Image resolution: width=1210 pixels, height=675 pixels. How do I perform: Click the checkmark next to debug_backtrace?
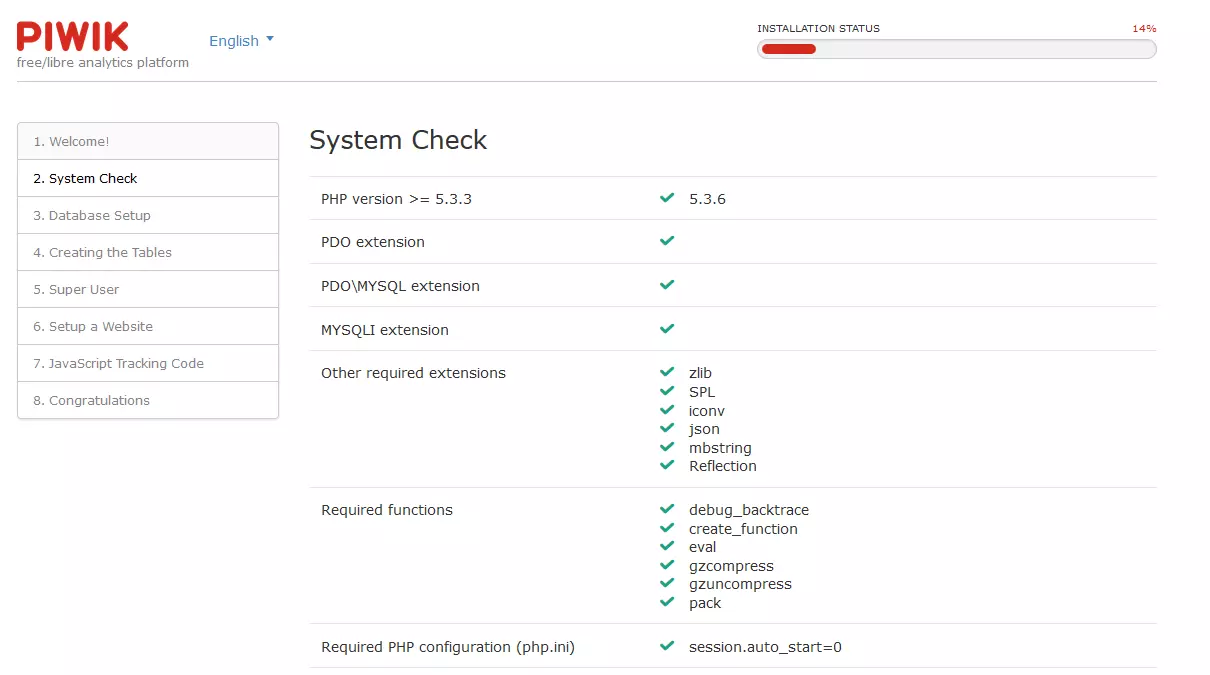point(667,510)
